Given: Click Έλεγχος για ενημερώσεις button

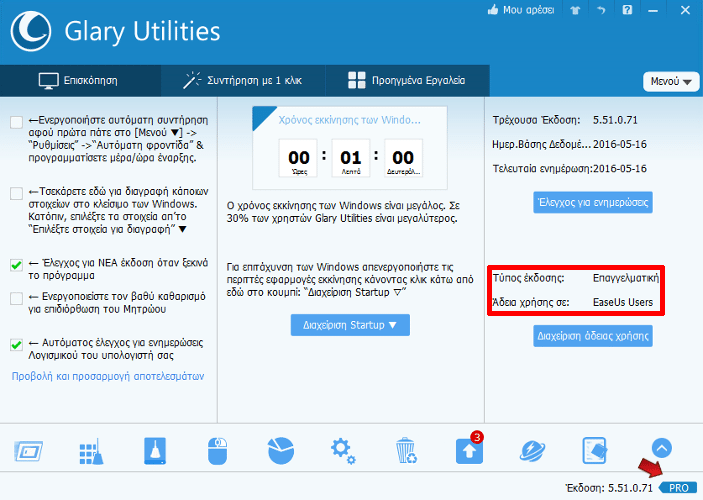Looking at the screenshot, I should [593, 202].
